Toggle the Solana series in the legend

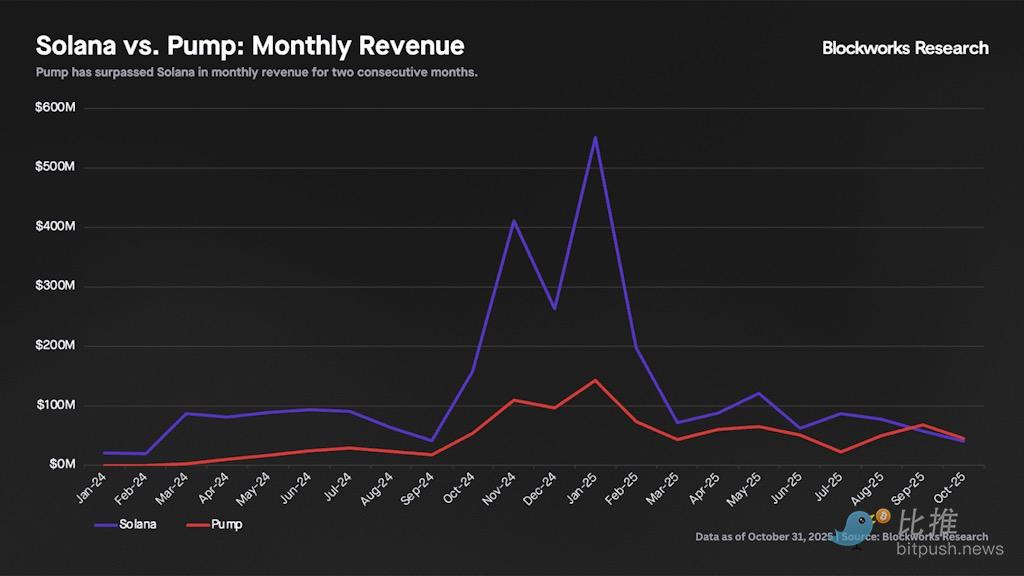tap(137, 524)
